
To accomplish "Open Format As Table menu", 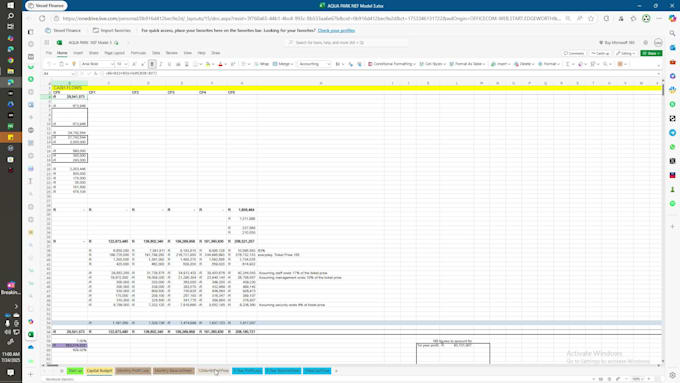I will coord(468,64).
